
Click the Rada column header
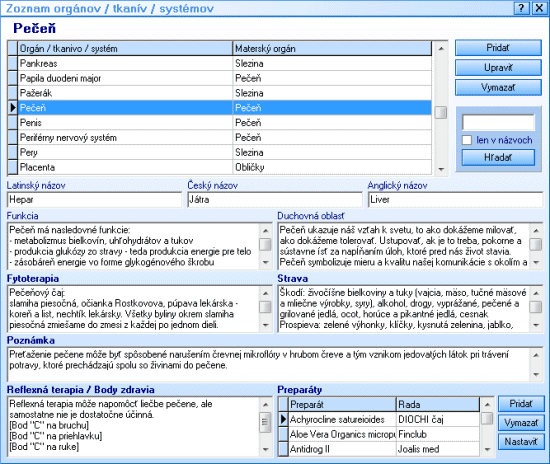click(x=438, y=404)
